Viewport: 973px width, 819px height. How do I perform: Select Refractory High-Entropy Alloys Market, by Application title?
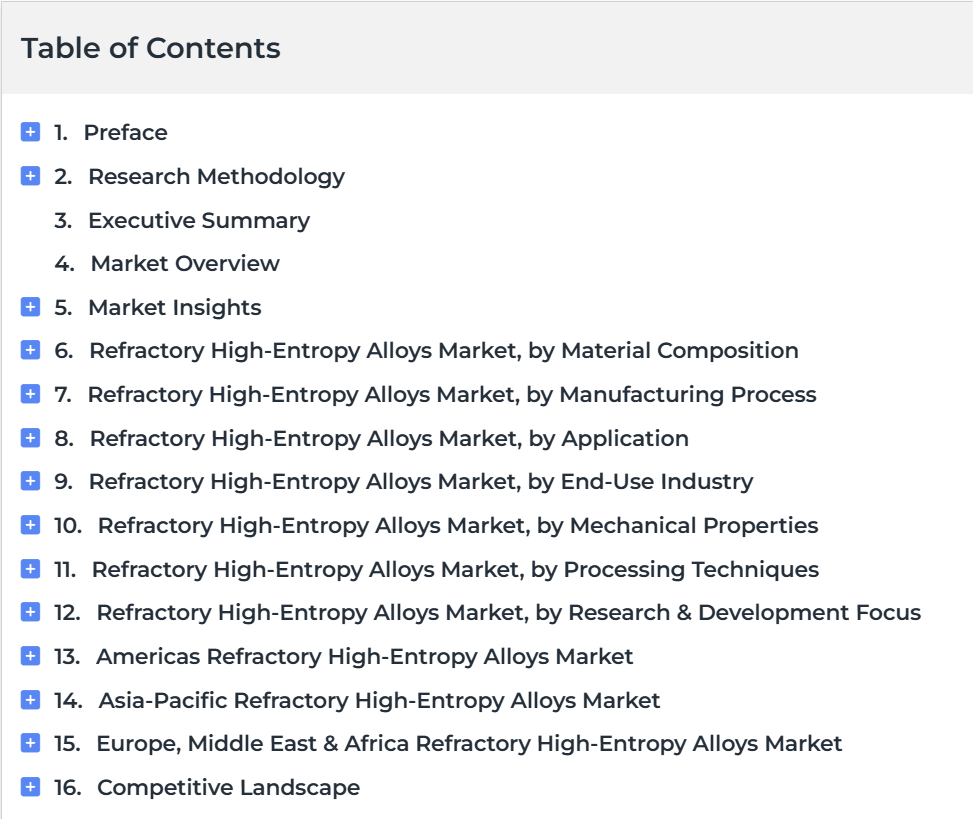coord(389,439)
